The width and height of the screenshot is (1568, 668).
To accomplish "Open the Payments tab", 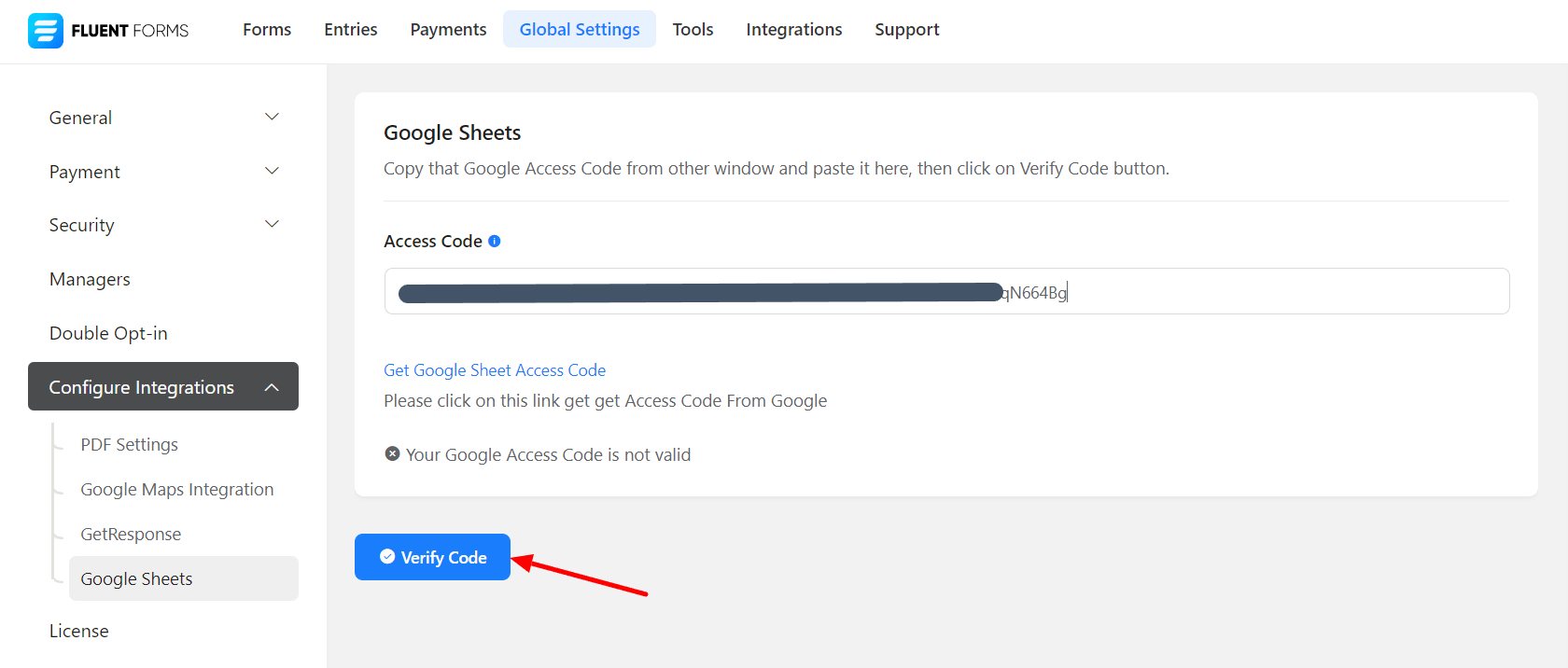I will (448, 30).
